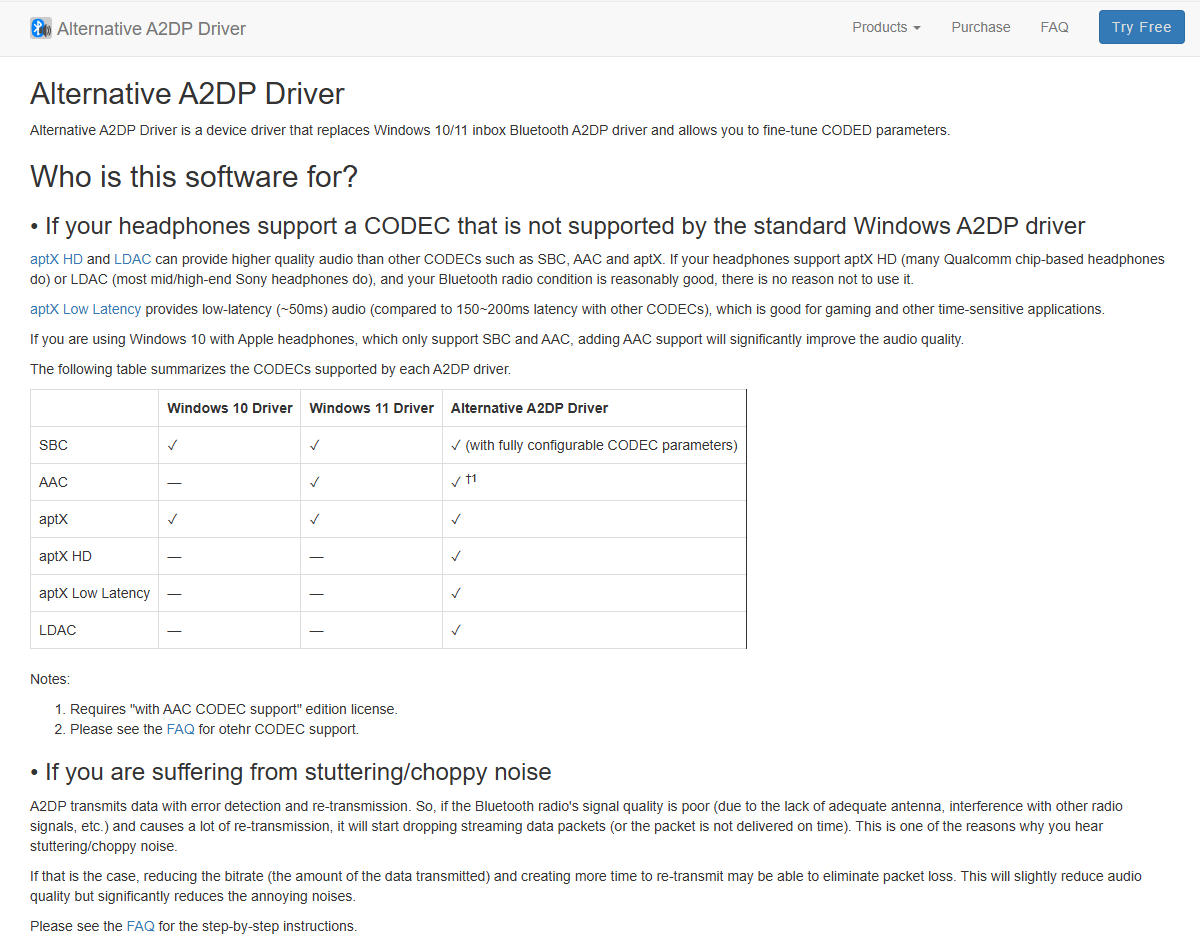Open the aptX Low Latency link

tap(86, 309)
